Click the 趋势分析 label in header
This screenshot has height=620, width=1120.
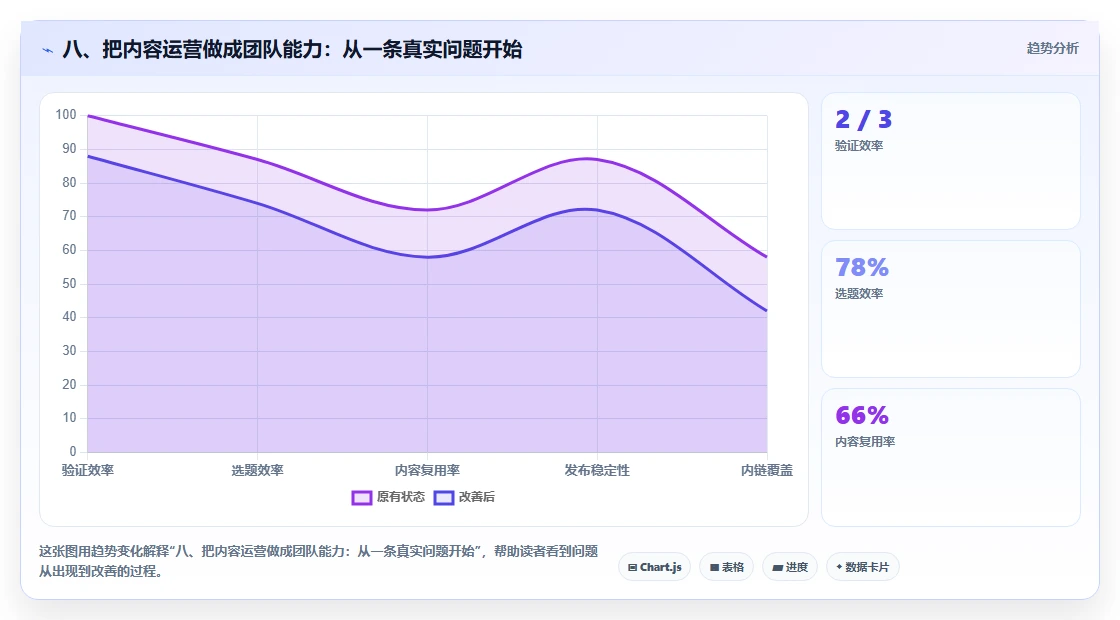(x=1053, y=49)
